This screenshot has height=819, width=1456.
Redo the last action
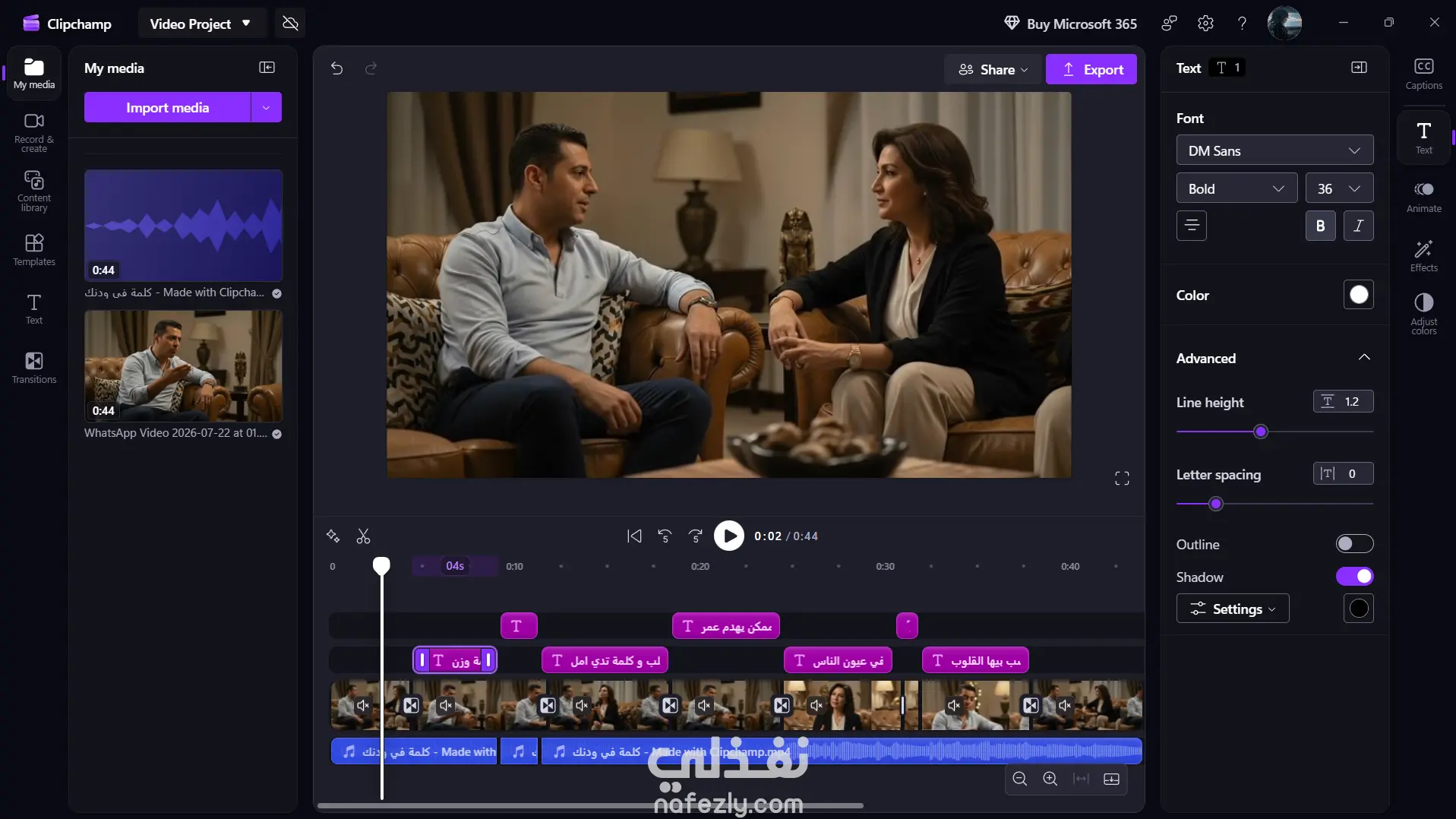[371, 68]
